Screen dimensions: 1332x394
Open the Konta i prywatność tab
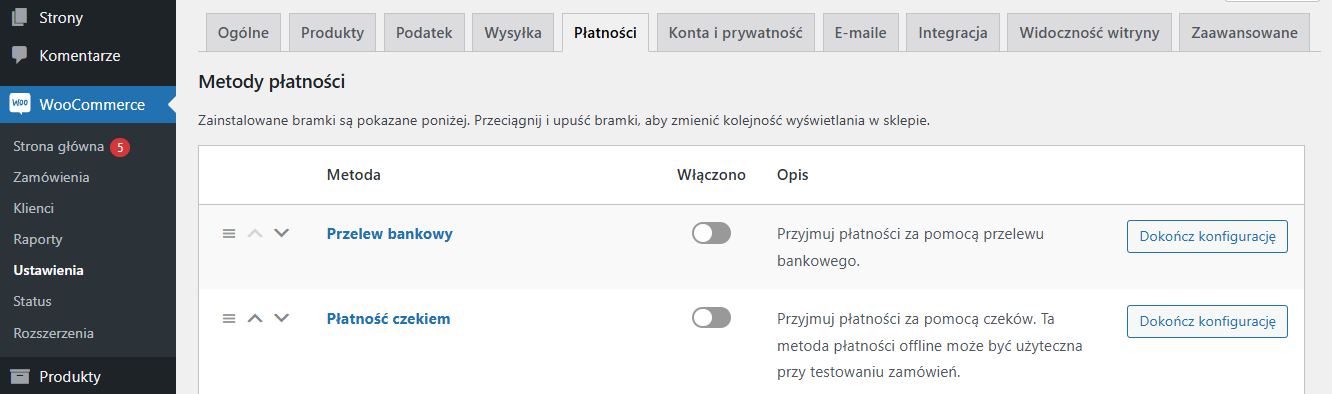pyautogui.click(x=736, y=33)
